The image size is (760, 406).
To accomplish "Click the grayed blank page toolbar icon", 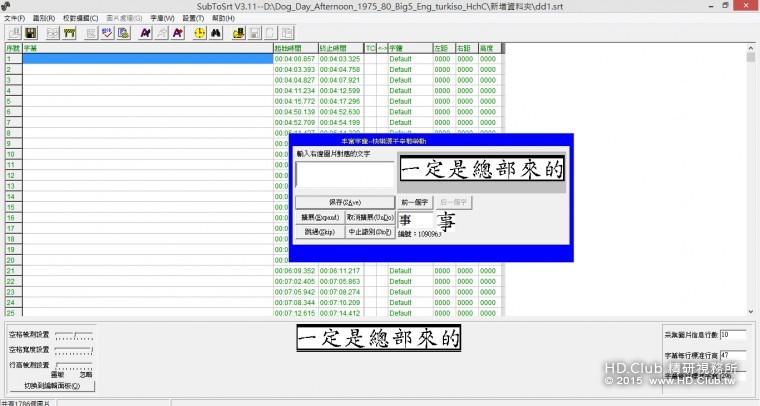I will tap(270, 33).
